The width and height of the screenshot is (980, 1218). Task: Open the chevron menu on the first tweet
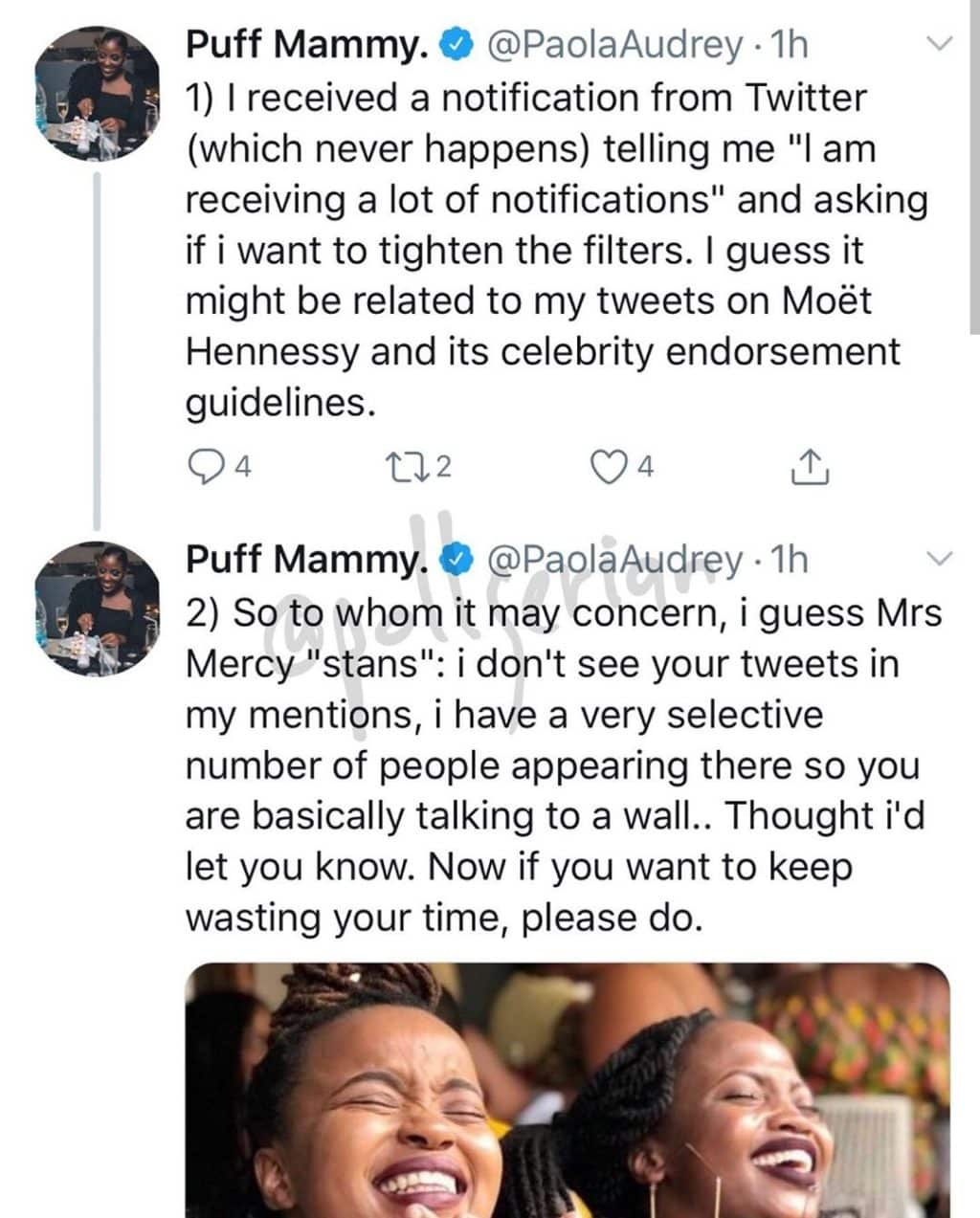[941, 43]
